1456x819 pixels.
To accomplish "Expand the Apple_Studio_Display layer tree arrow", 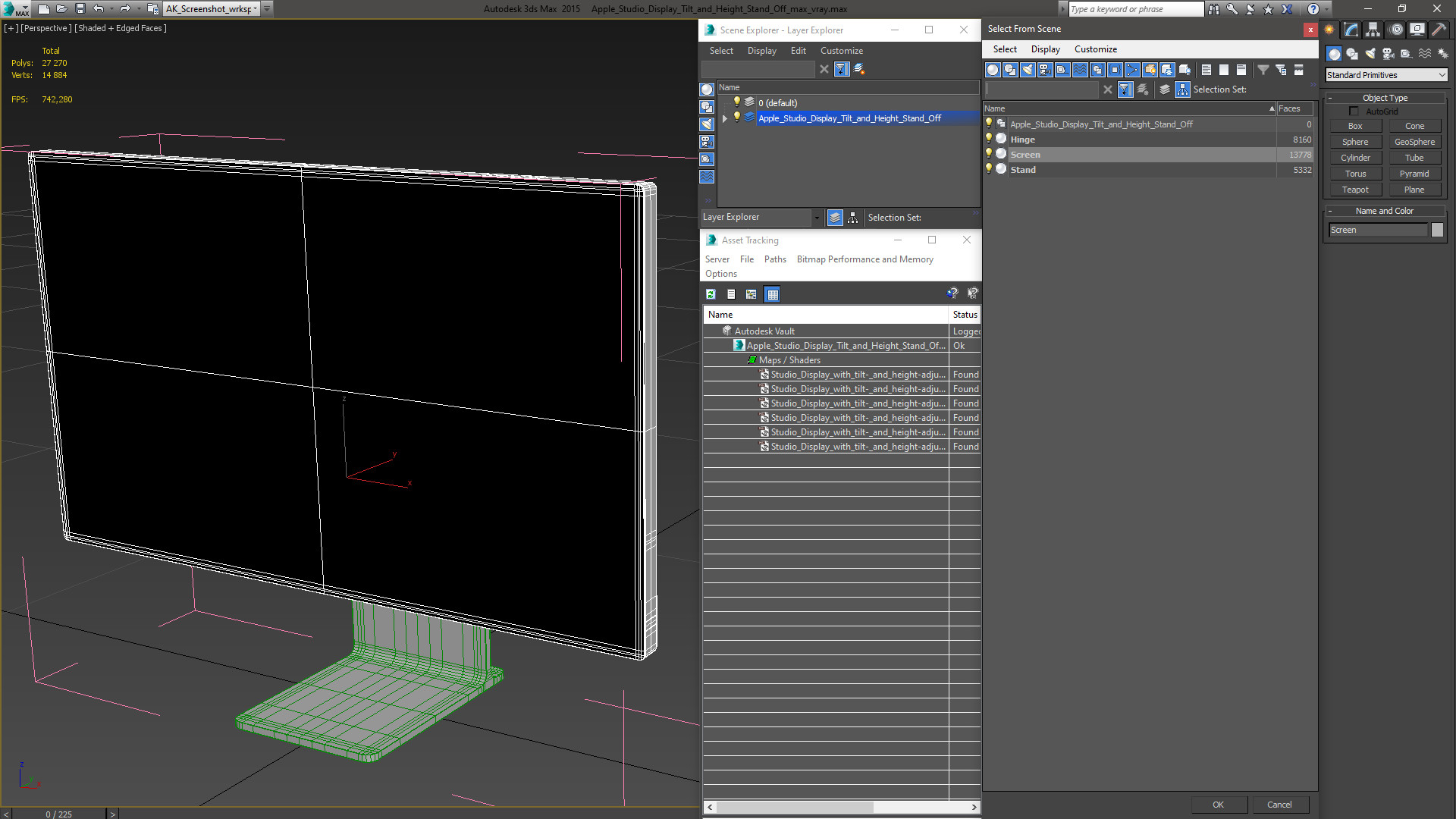I will click(725, 118).
